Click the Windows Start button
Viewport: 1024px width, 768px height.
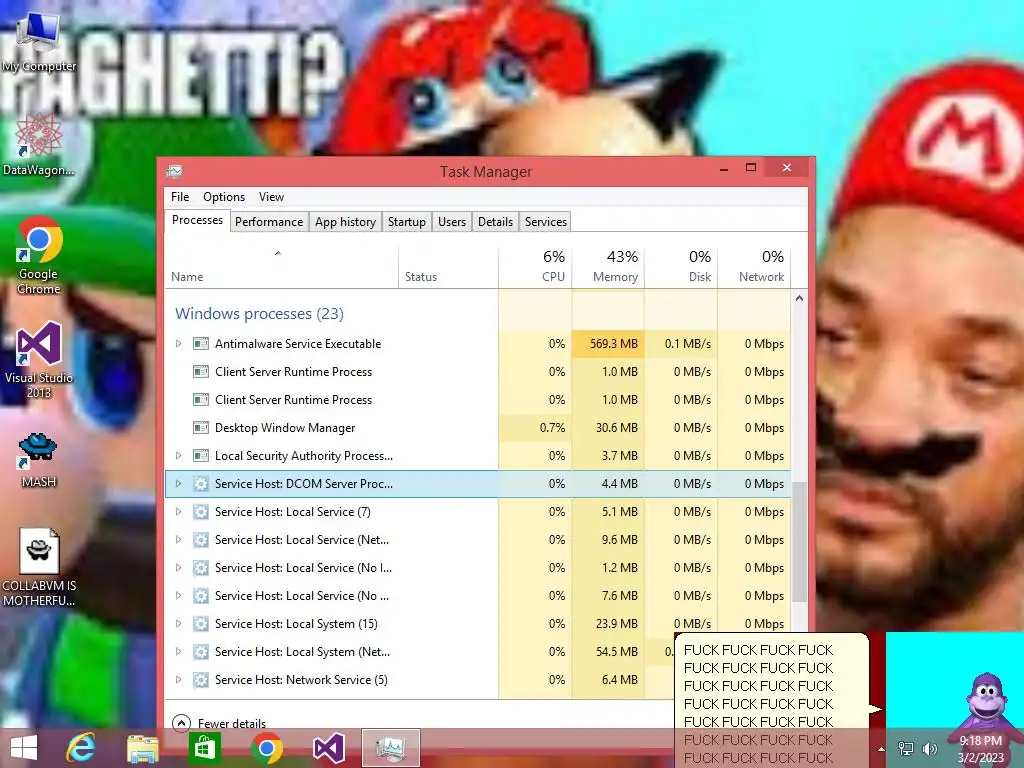coord(24,748)
